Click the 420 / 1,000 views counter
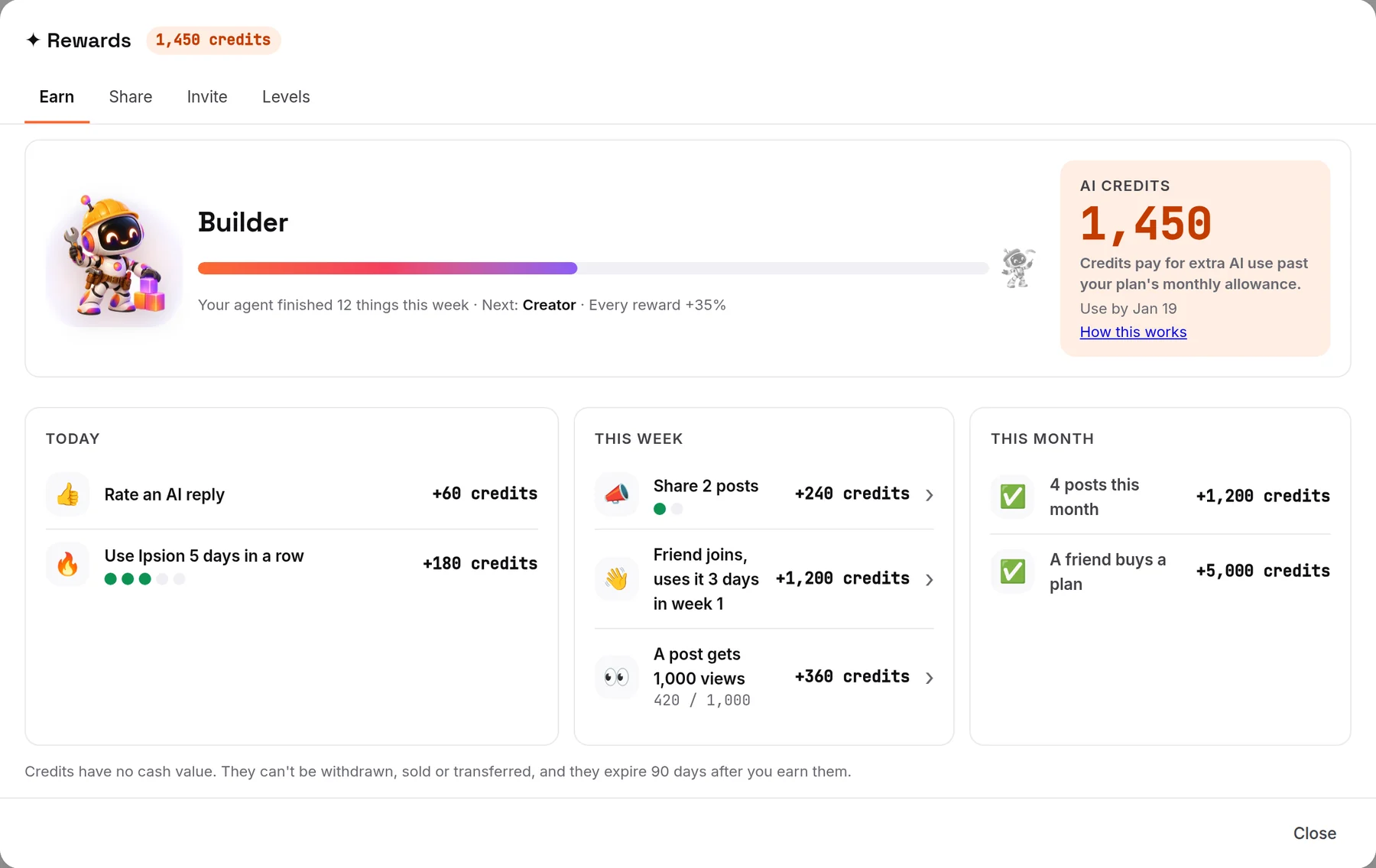 (x=702, y=701)
